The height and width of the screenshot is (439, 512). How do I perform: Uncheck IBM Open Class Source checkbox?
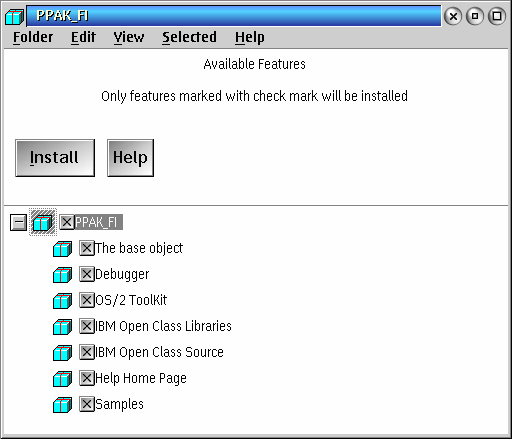[x=87, y=352]
